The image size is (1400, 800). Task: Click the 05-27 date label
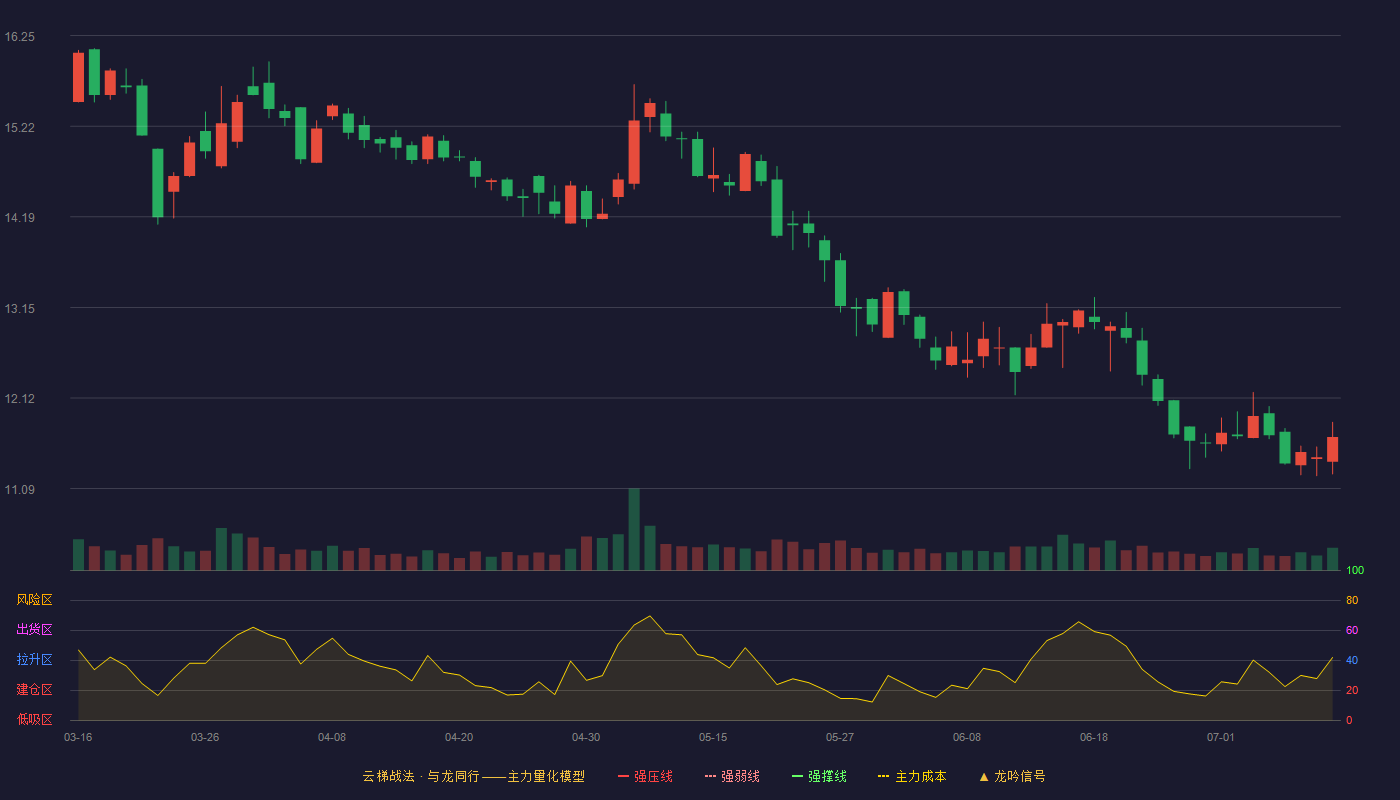(x=840, y=737)
